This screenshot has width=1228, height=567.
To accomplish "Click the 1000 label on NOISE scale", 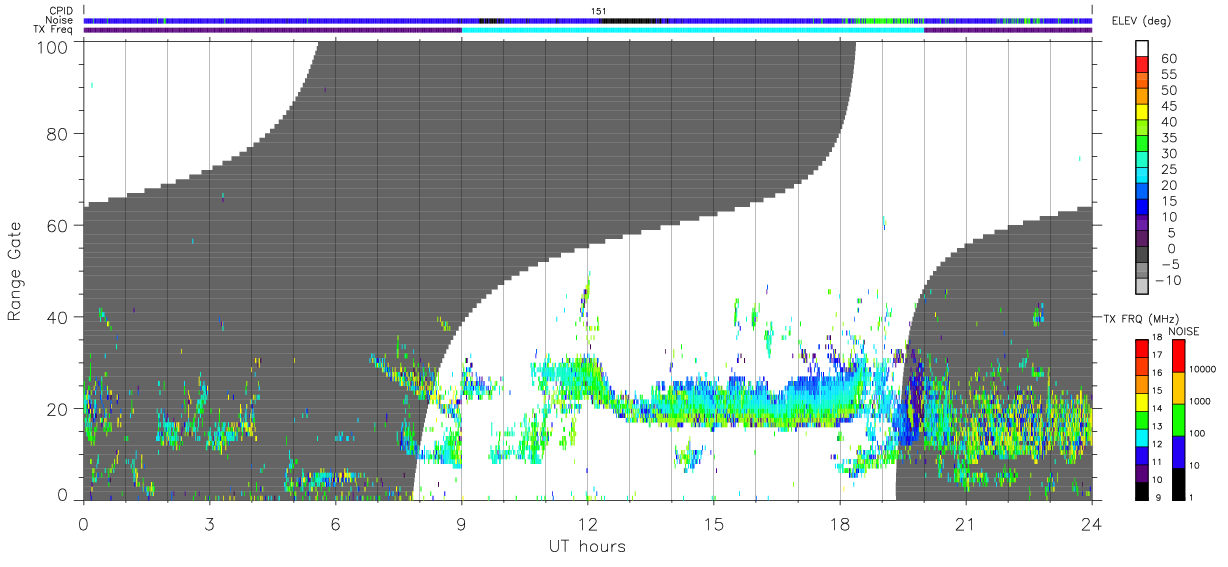I will click(x=1202, y=402).
